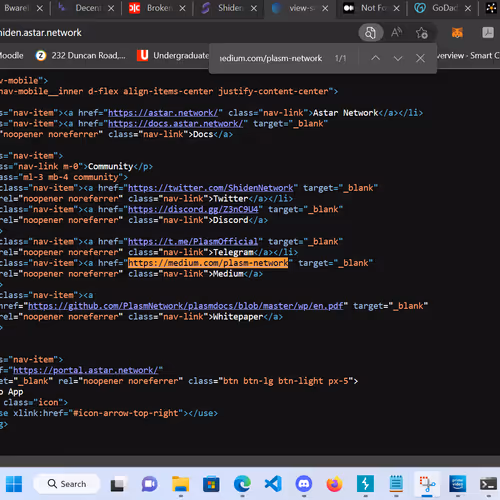Close the Bware tab
Viewport: 500px width, 500px height.
click(40, 8)
